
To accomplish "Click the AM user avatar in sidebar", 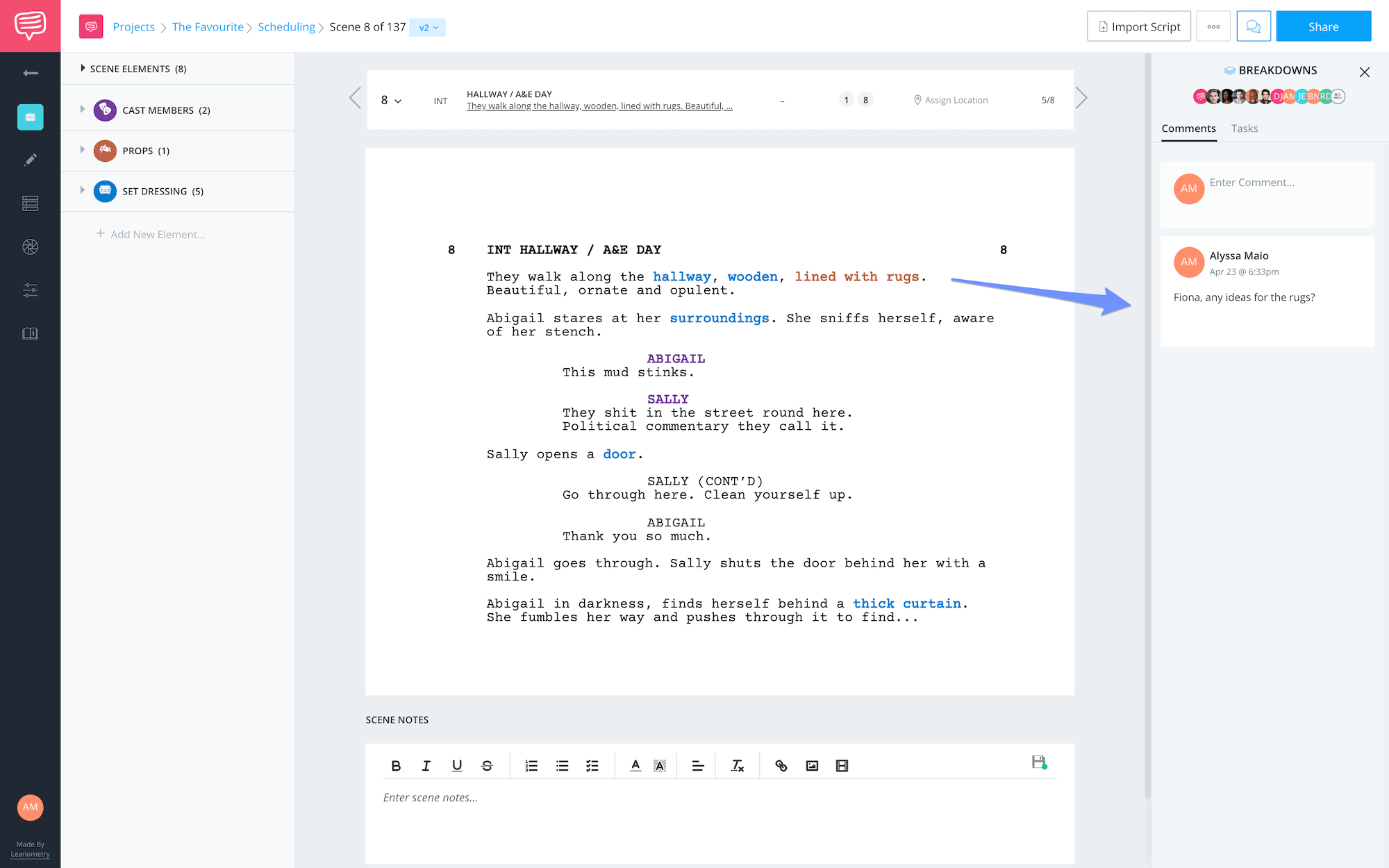I will tap(30, 807).
